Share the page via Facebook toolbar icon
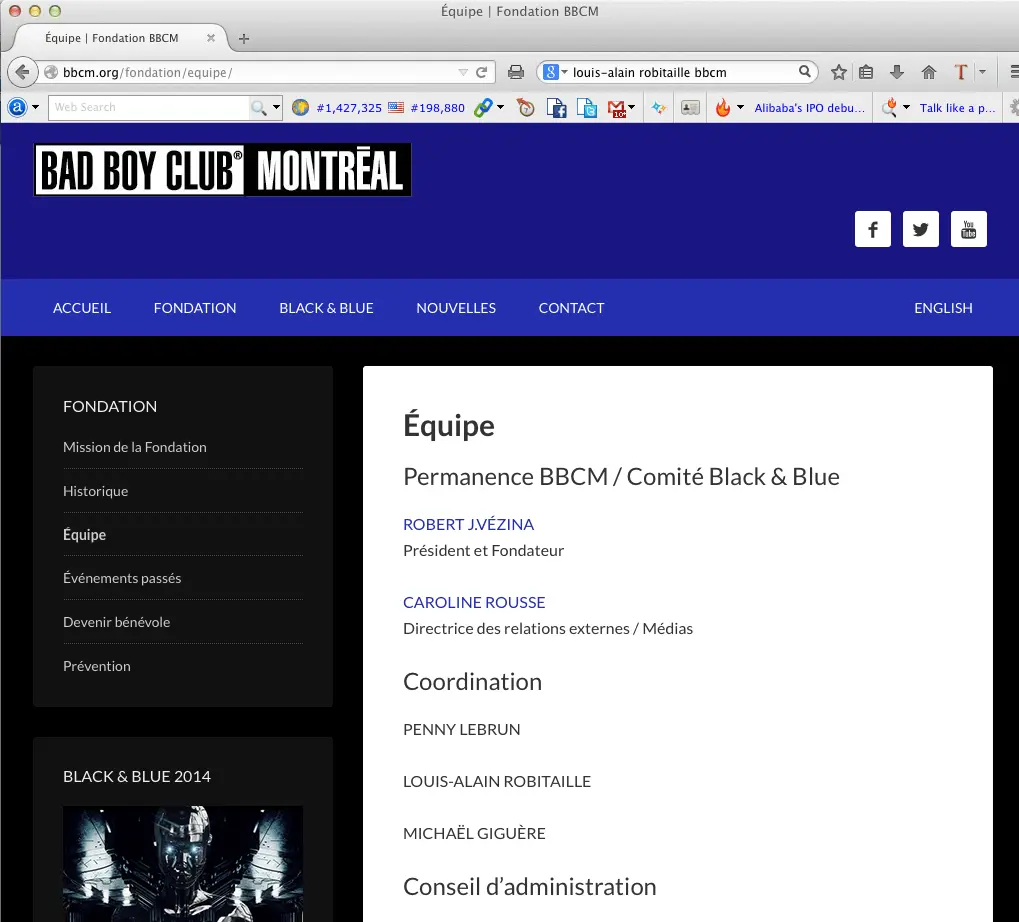The image size is (1019, 922). coord(556,107)
